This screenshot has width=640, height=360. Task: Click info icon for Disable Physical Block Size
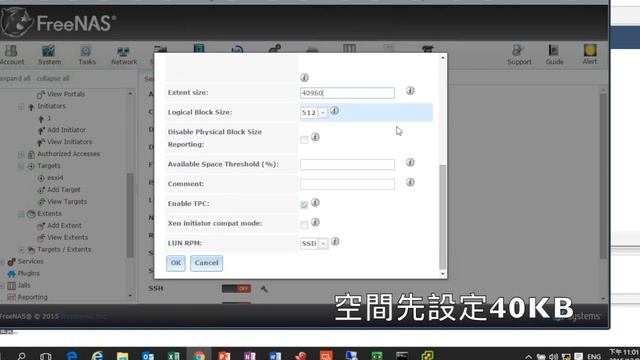pos(315,137)
